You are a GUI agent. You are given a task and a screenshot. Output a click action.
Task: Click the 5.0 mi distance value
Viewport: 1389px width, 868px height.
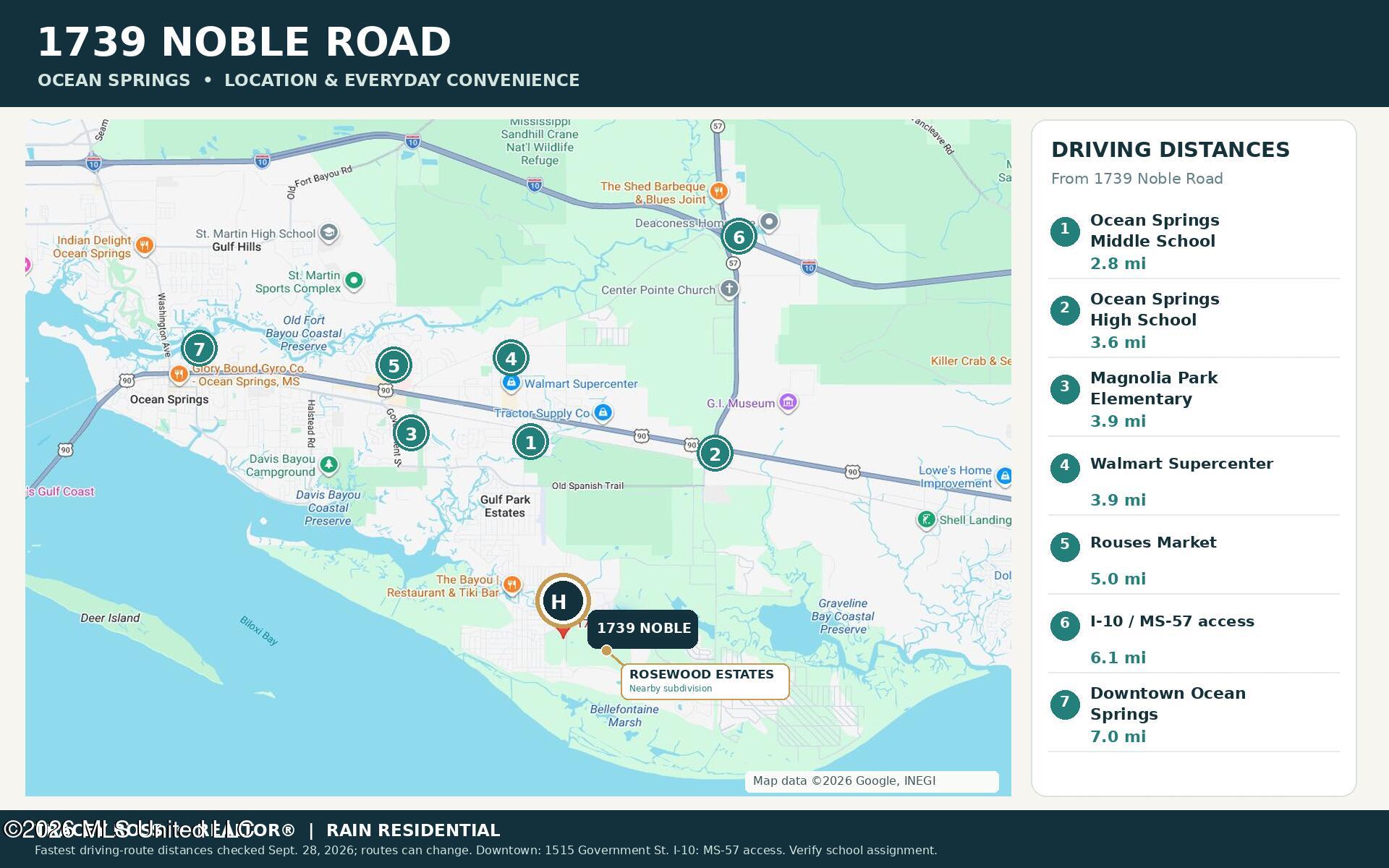pyautogui.click(x=1118, y=579)
